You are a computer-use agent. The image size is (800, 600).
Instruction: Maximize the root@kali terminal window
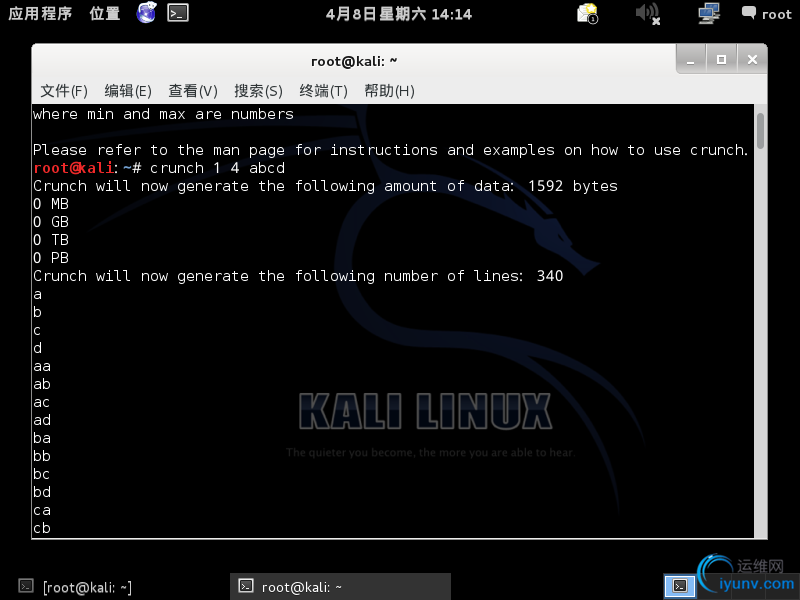721,60
